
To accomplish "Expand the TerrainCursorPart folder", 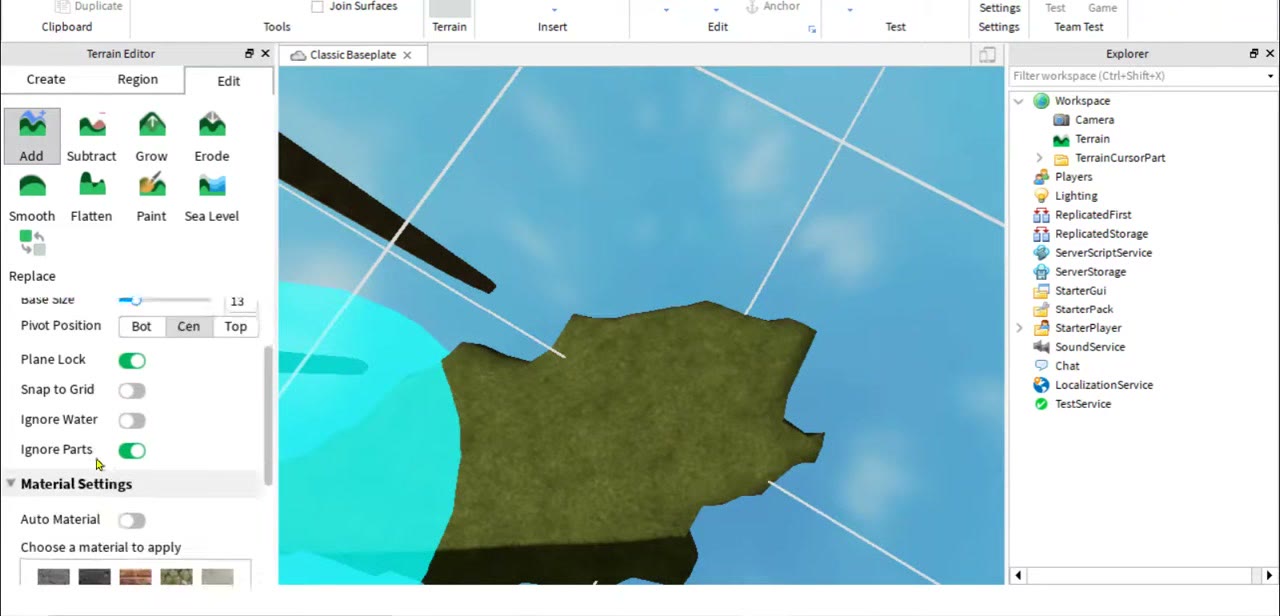I will click(x=1039, y=158).
